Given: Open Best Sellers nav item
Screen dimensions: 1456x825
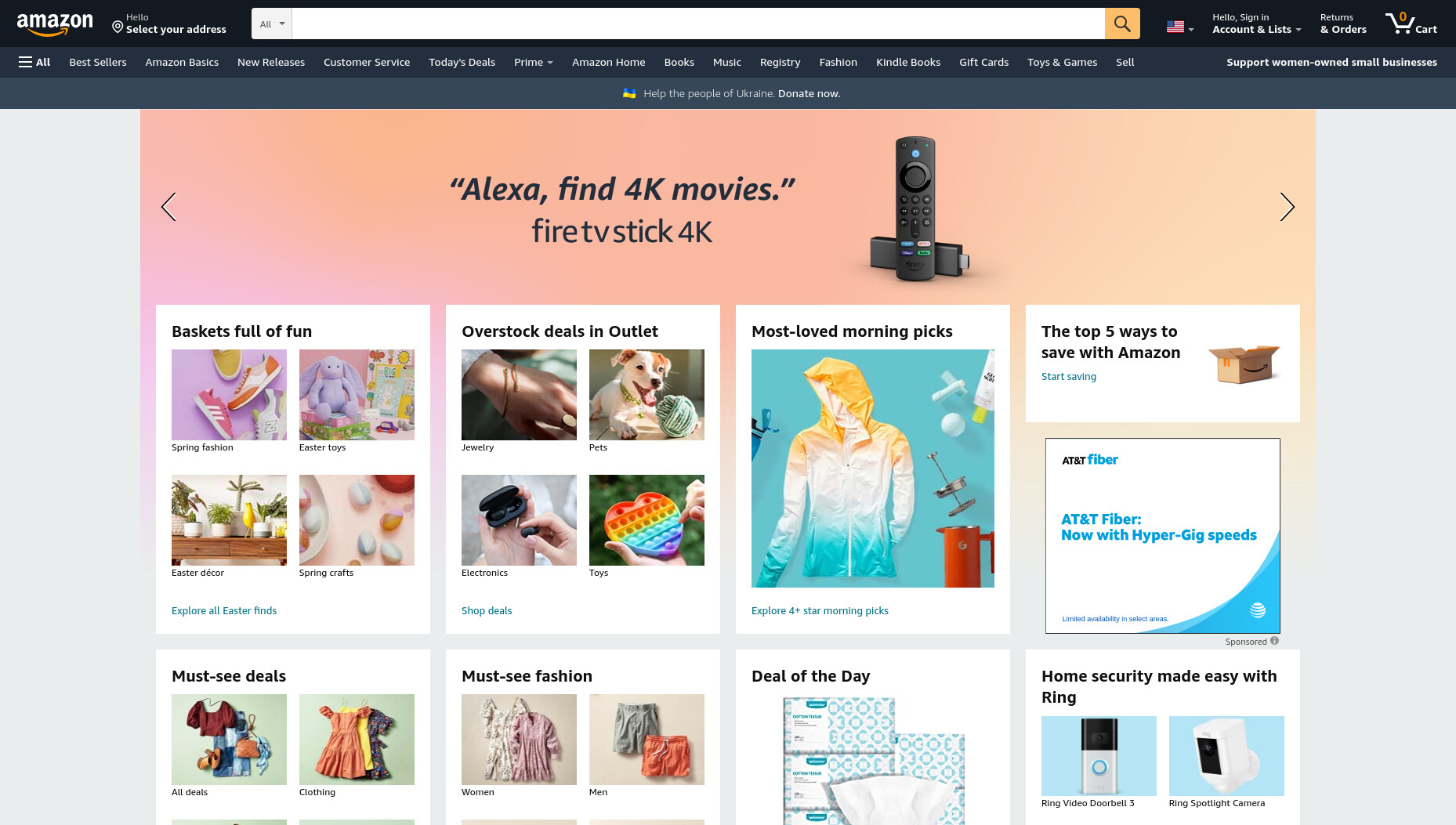Looking at the screenshot, I should (98, 62).
